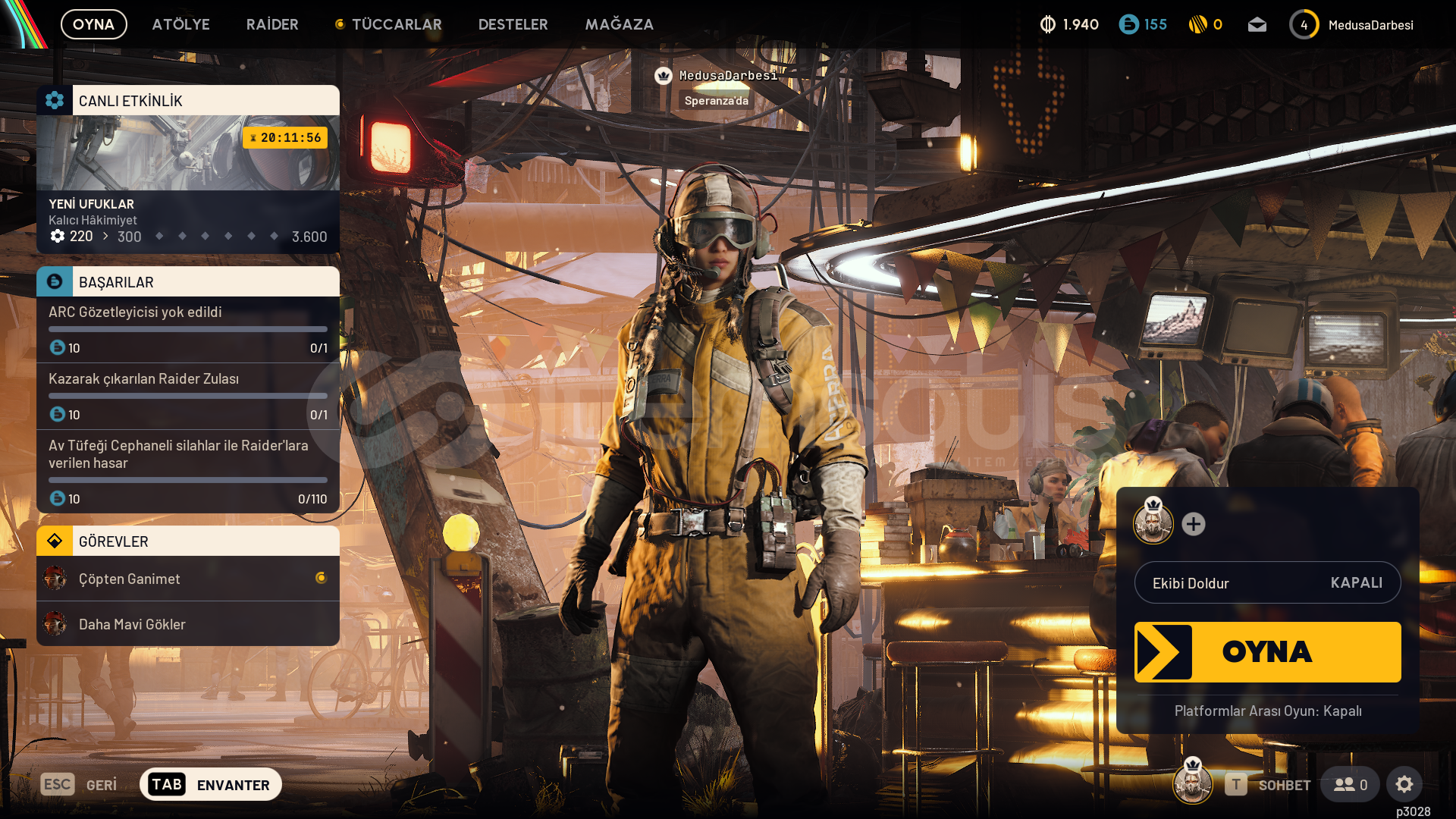
Task: Click the Başarılar coin header icon
Action: pos(55,281)
